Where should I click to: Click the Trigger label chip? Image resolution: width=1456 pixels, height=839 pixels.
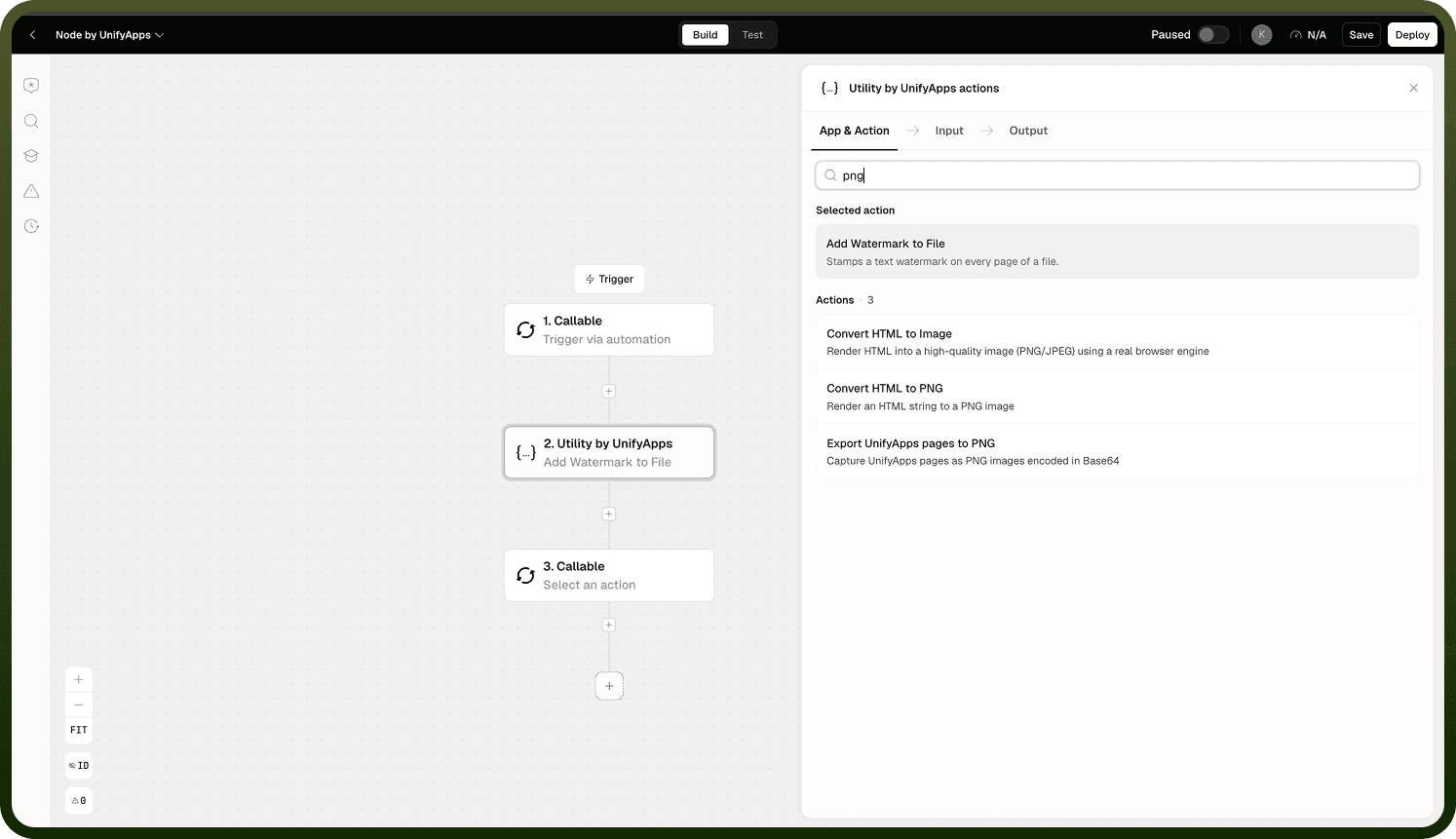pyautogui.click(x=609, y=279)
